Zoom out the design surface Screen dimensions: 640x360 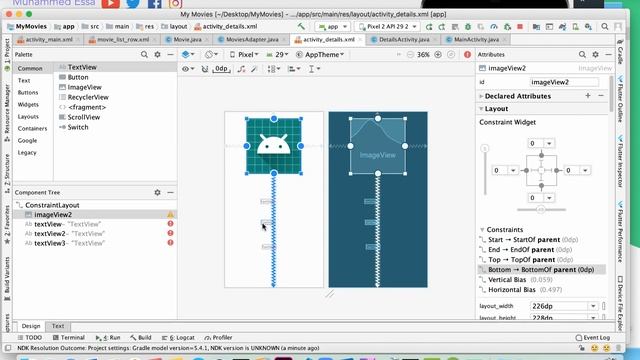(x=410, y=54)
